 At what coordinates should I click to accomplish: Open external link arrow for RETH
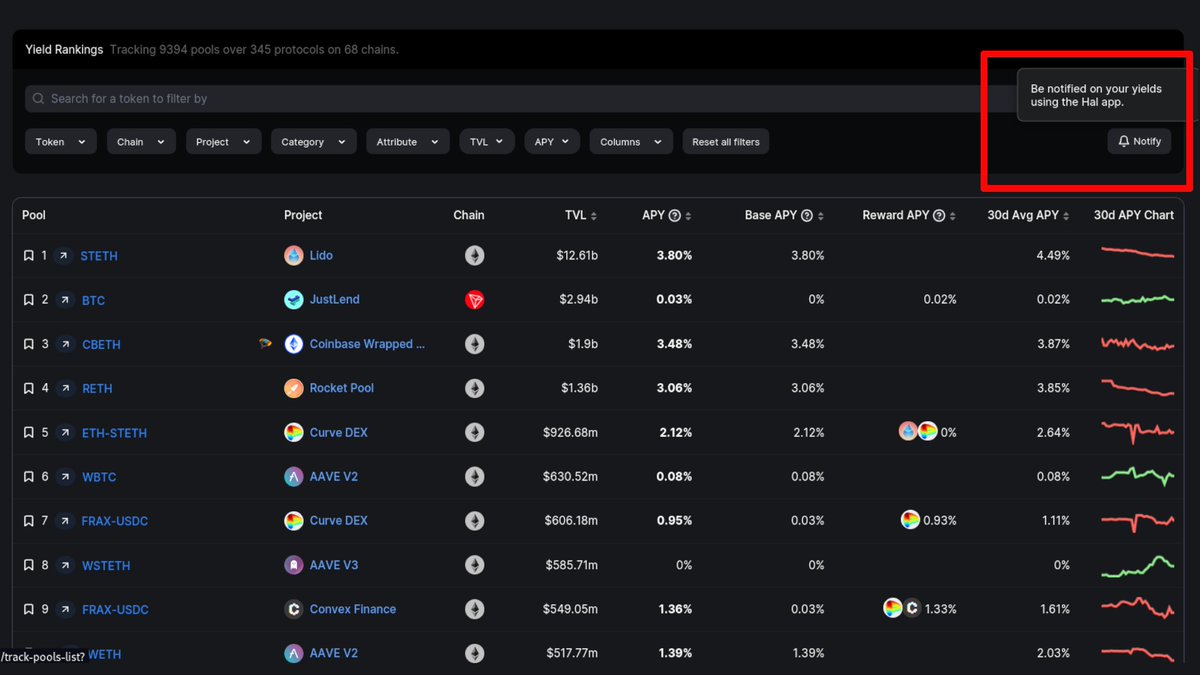point(65,388)
